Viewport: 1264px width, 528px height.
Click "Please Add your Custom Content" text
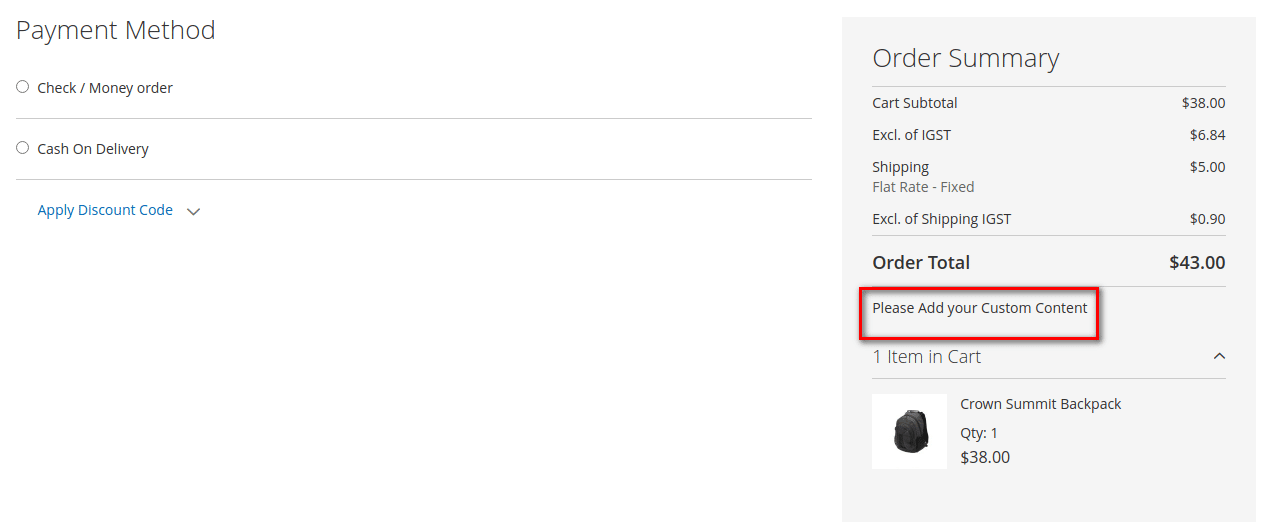click(979, 308)
